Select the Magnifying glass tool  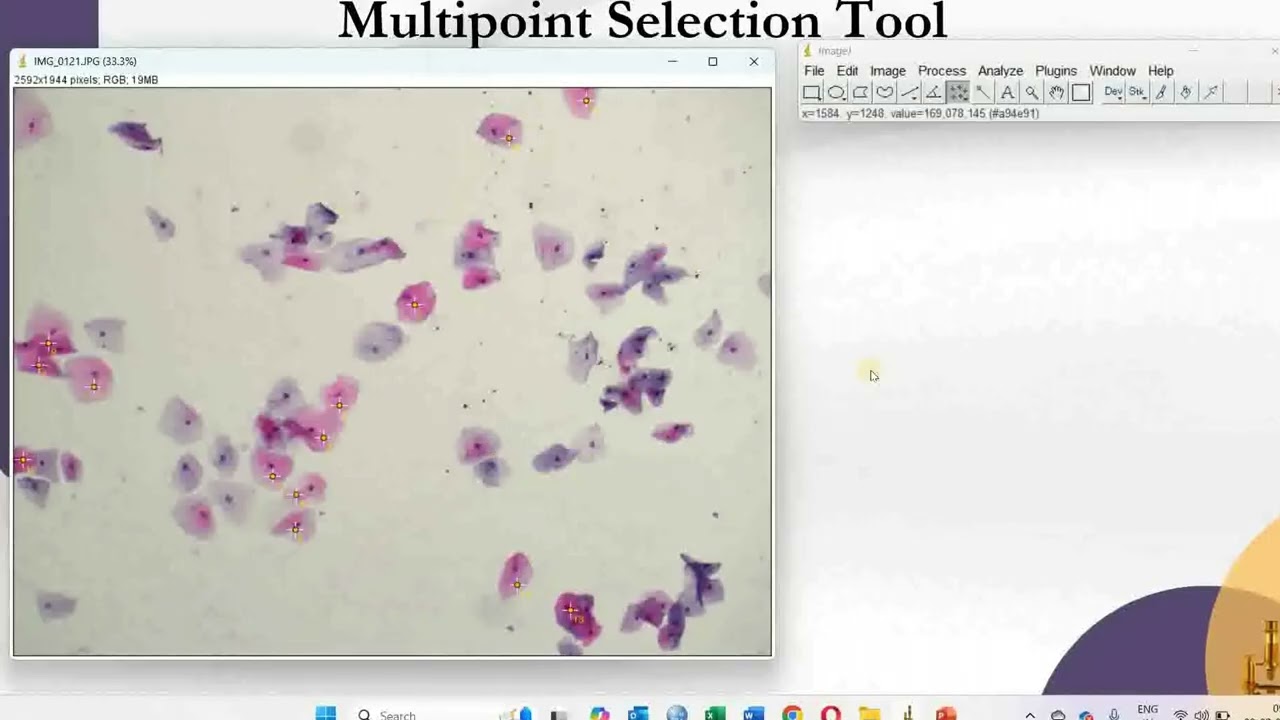pos(1031,93)
